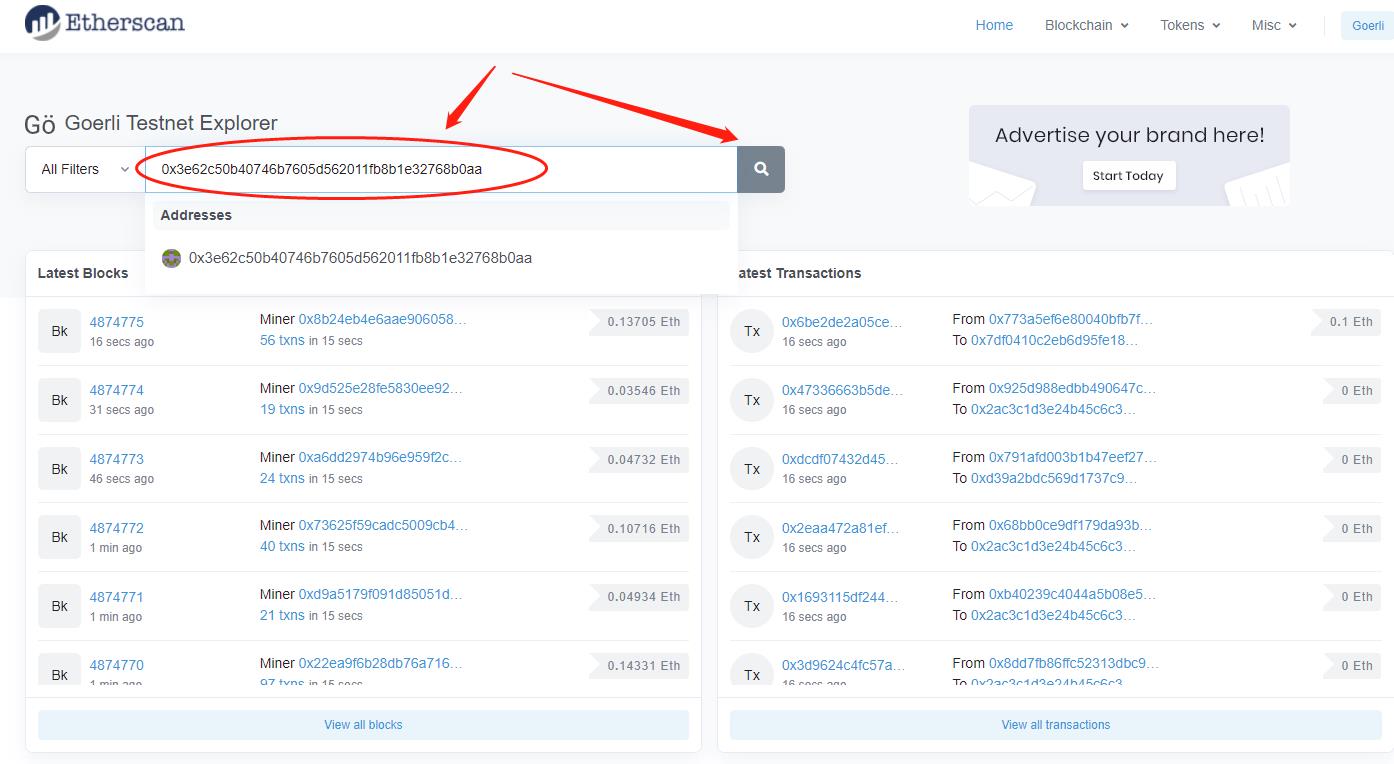Open sender address 0xb40239c4044a5b08e5
The height and width of the screenshot is (764, 1394).
(1073, 594)
